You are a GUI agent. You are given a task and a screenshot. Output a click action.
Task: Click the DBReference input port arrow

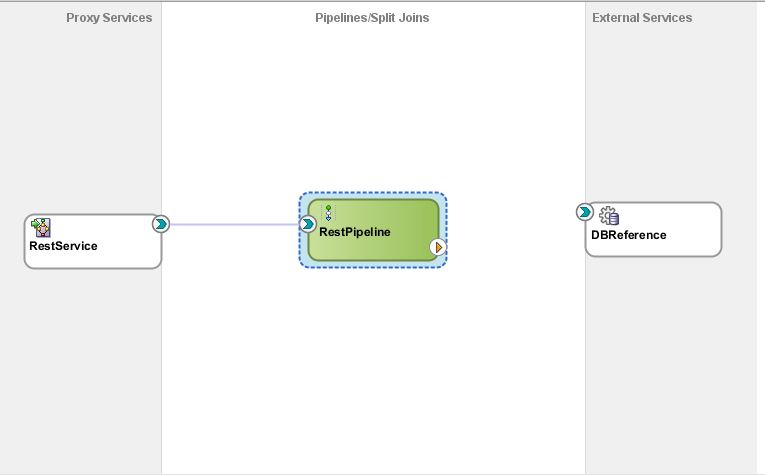coord(585,212)
